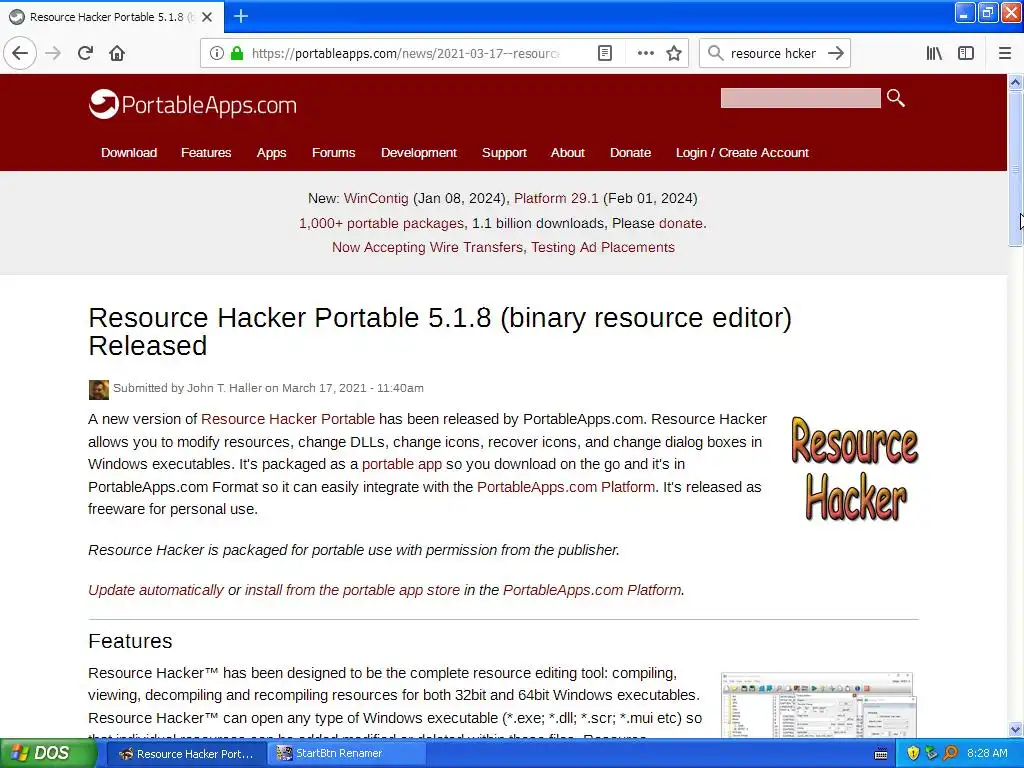Image resolution: width=1024 pixels, height=768 pixels.
Task: Show site information icon in address bar
Action: 216,53
